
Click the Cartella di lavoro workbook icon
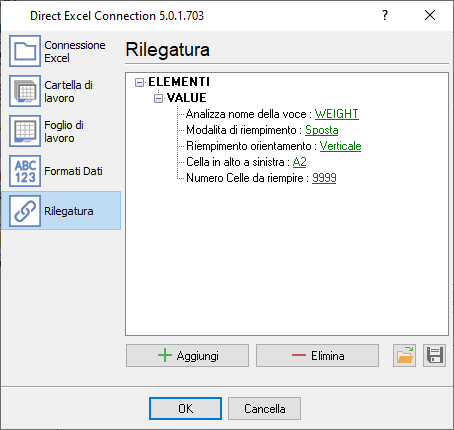(x=25, y=91)
